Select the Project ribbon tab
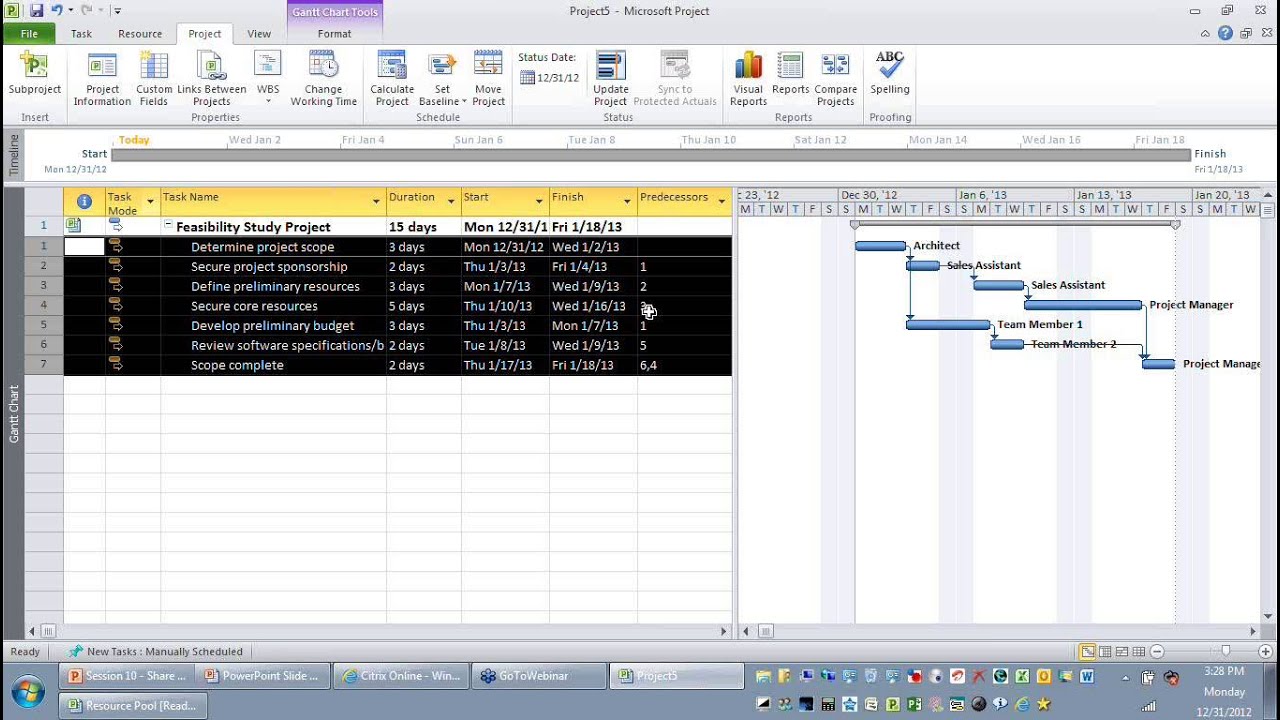 [x=205, y=33]
